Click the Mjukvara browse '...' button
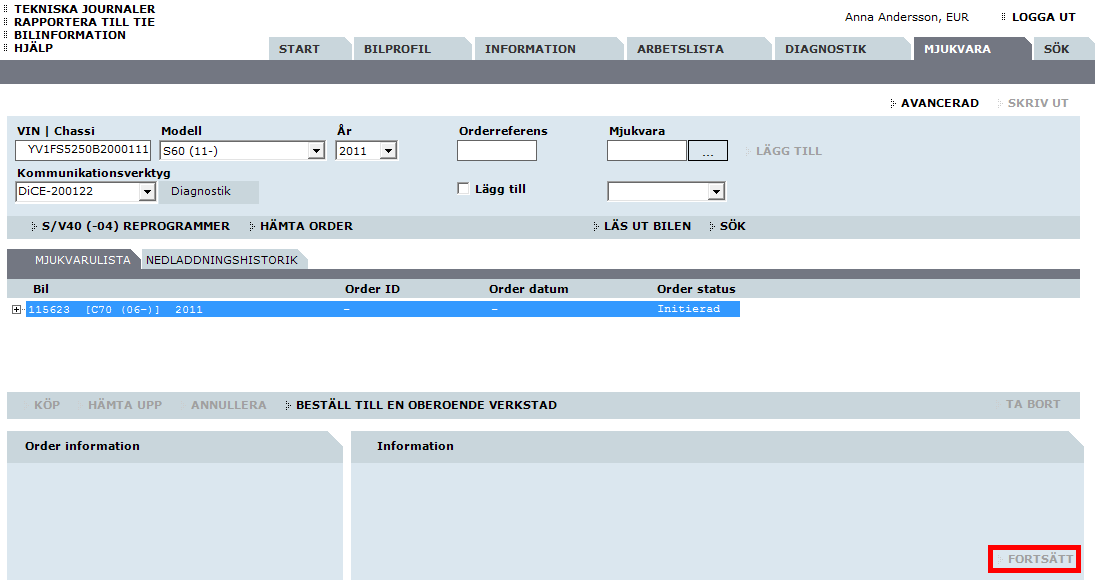Image resolution: width=1095 pixels, height=583 pixels. (x=708, y=151)
